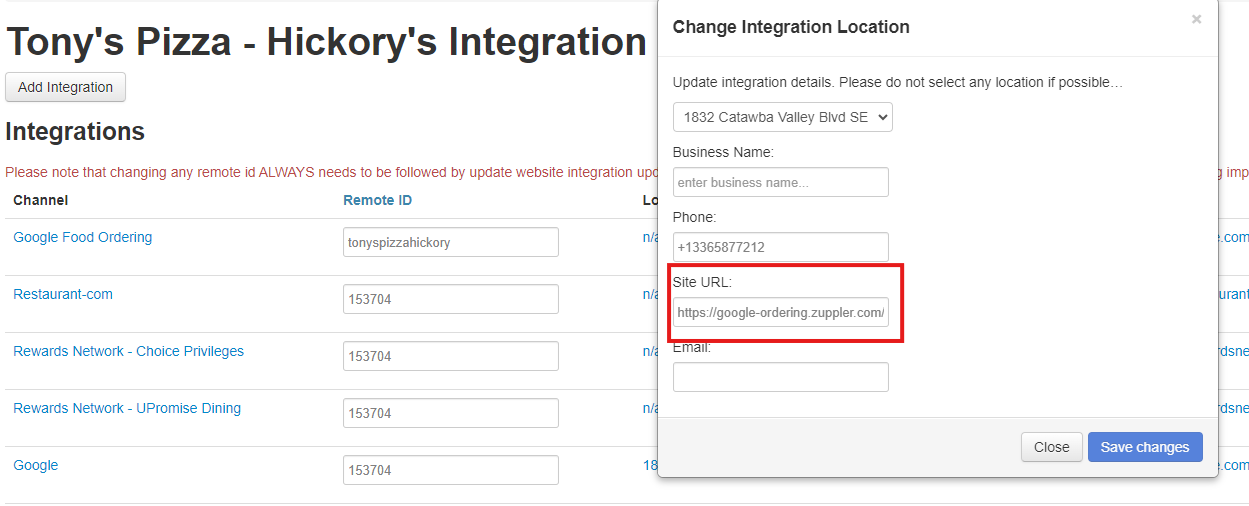Edit the Remote ID field for Restaurant-com
The height and width of the screenshot is (506, 1249).
tap(450, 299)
